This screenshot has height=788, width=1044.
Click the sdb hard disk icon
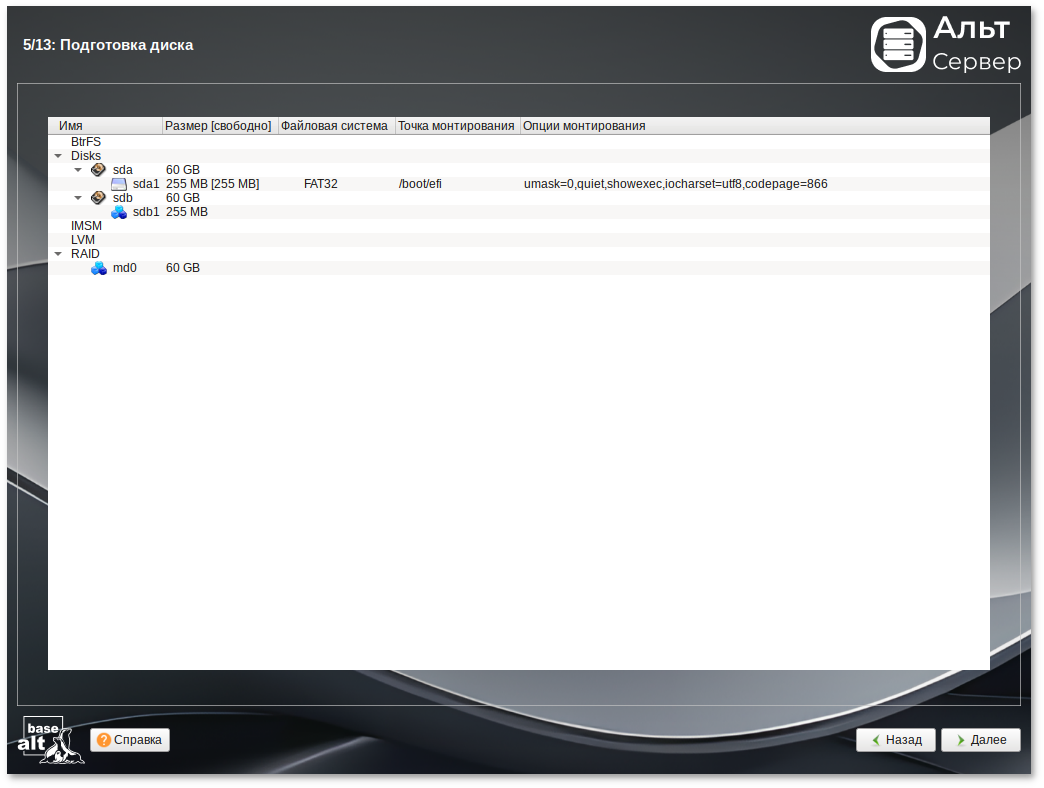[x=98, y=198]
